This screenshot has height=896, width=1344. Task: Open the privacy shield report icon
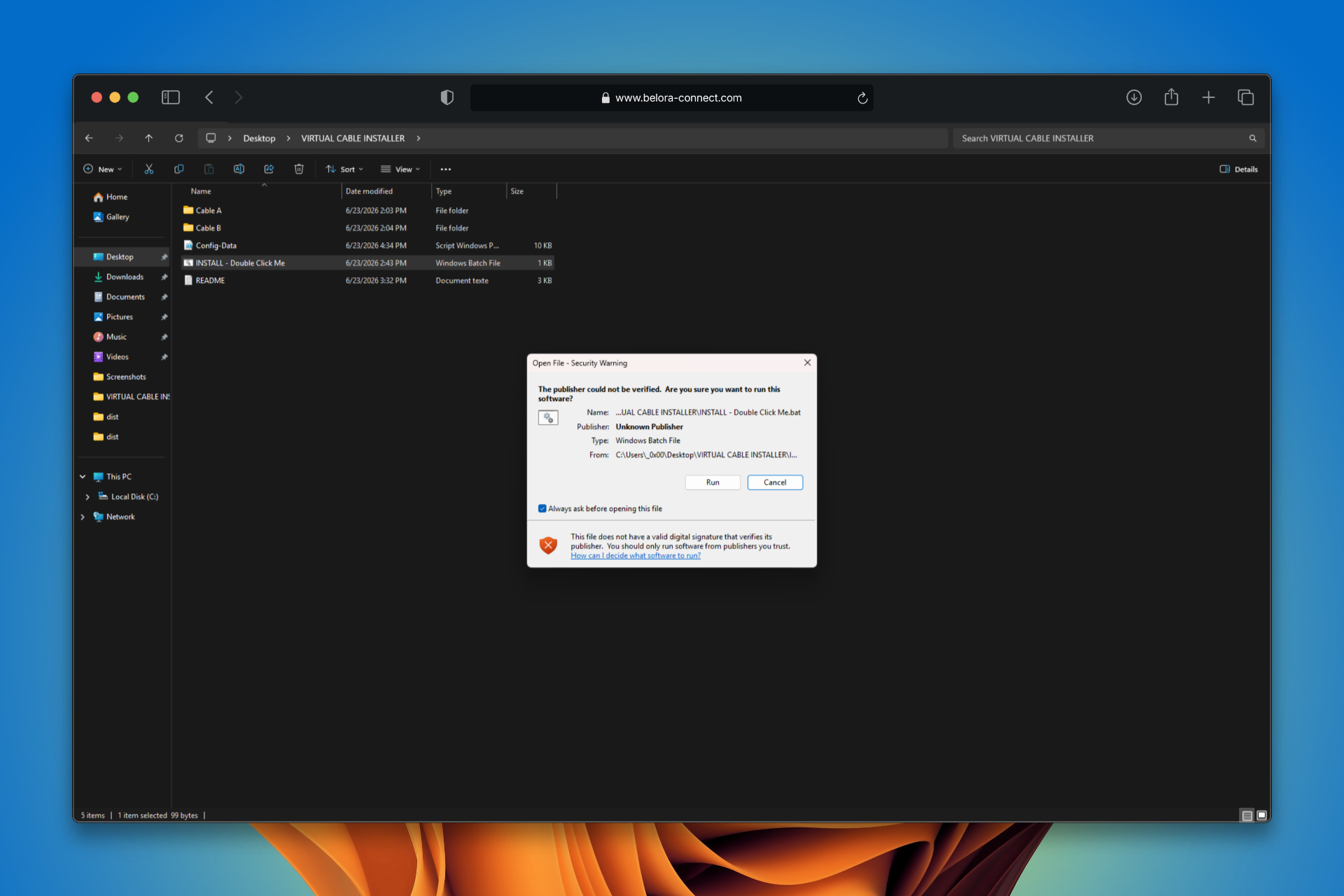click(447, 97)
